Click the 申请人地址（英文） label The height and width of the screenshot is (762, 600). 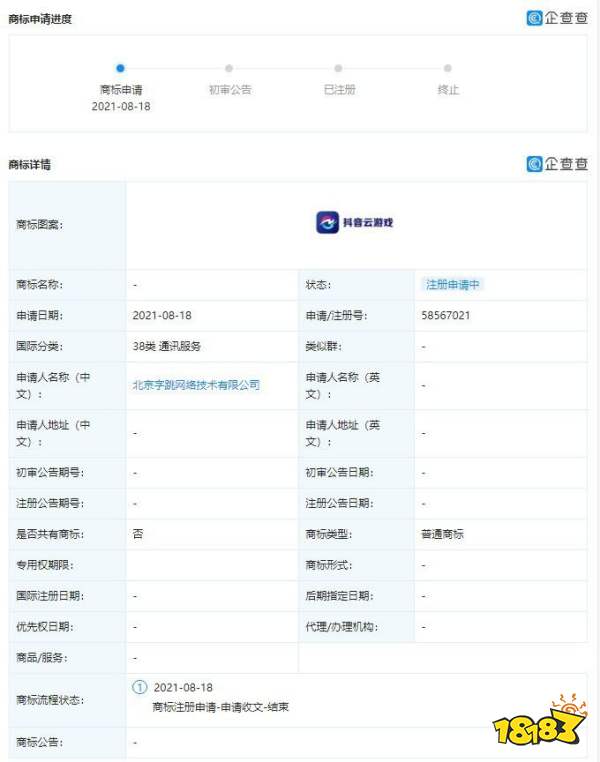[343, 433]
